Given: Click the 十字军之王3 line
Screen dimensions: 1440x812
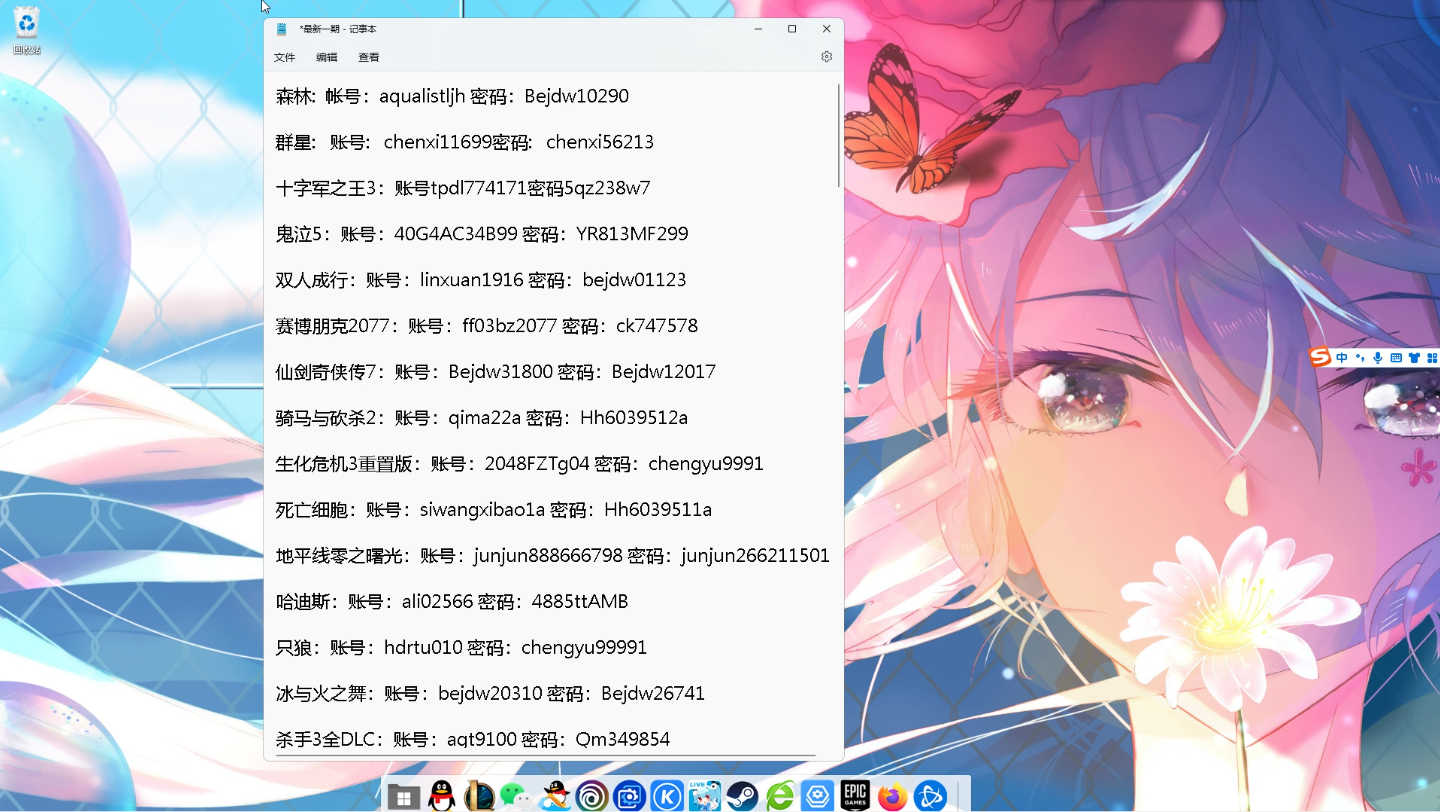Looking at the screenshot, I should [x=463, y=188].
